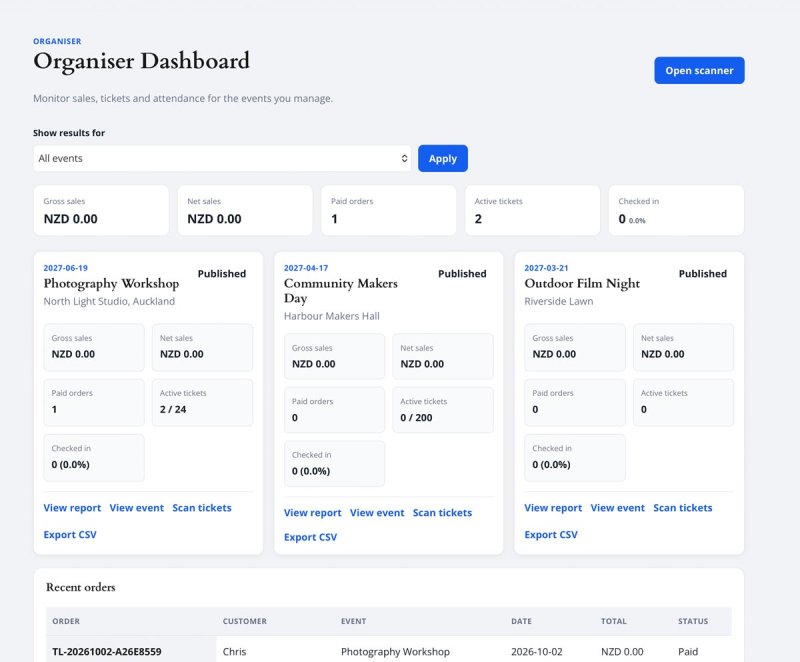The image size is (800, 662).
Task: Export CSV for Outdoor Film Night
Action: point(551,534)
